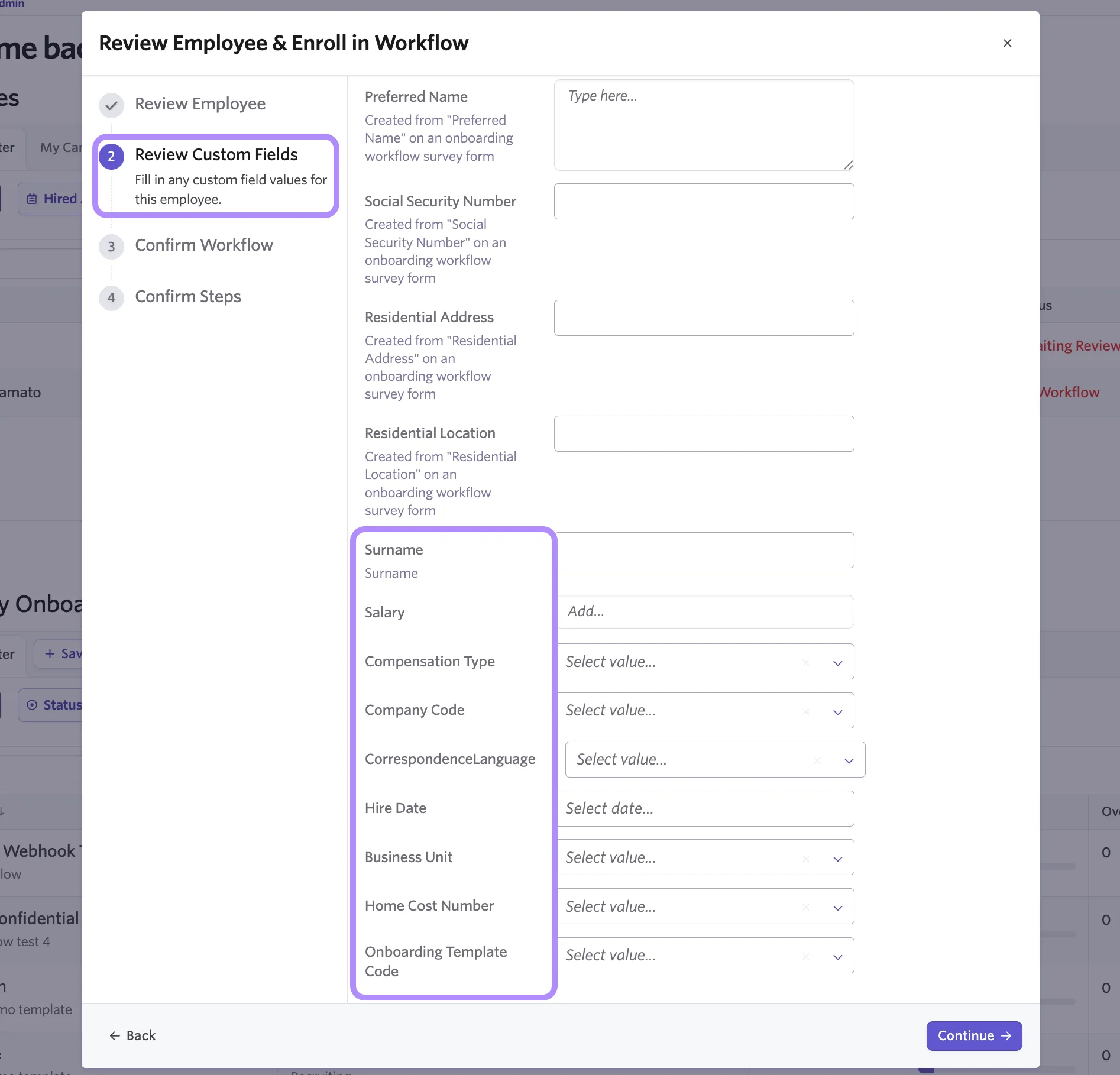Open the Hire Date picker
This screenshot has width=1120, height=1075.
[705, 808]
